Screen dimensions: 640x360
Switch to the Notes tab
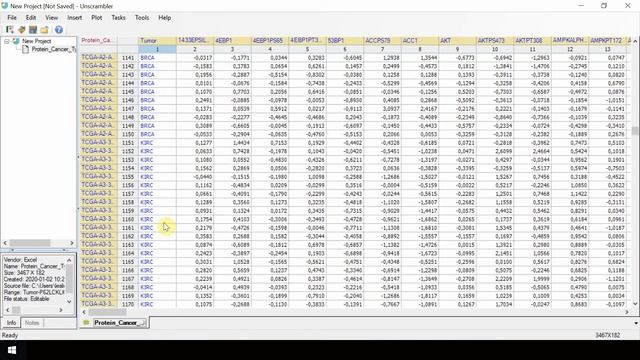tap(32, 322)
